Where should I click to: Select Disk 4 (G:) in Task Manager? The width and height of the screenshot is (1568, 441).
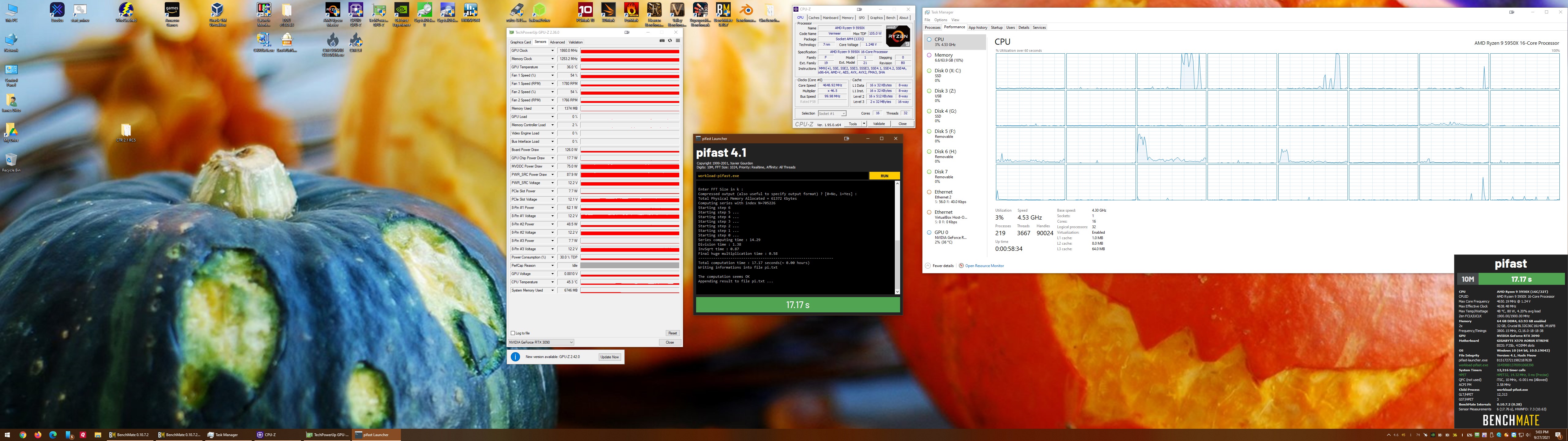click(x=955, y=115)
